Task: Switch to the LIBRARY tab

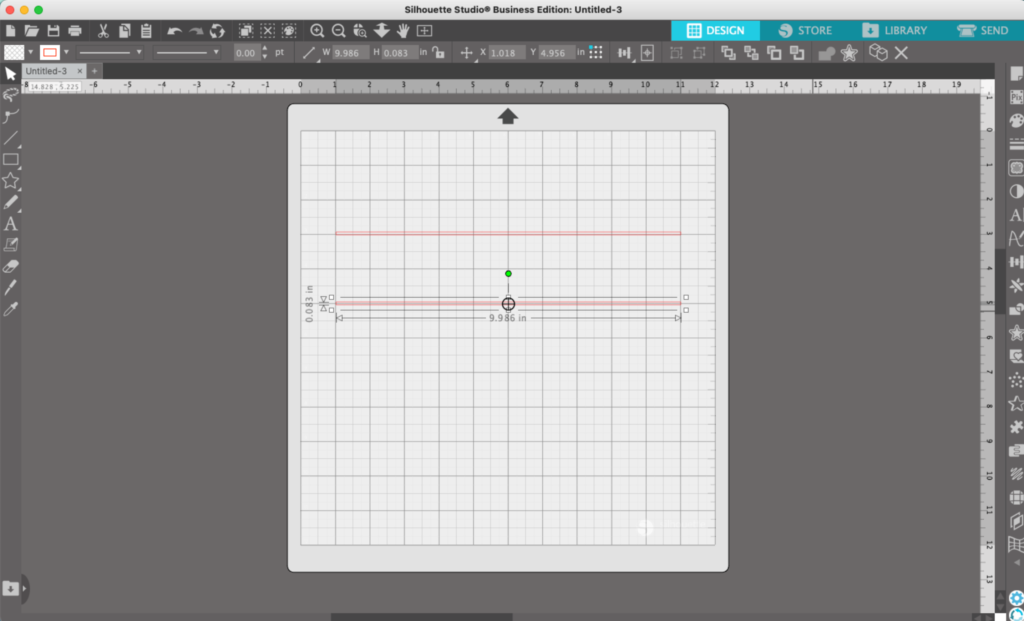Action: tap(895, 31)
